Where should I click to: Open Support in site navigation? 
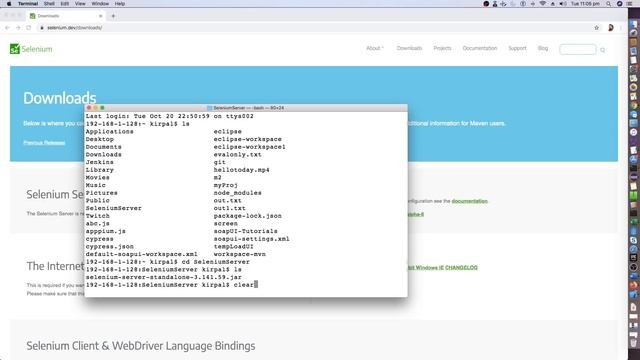pyautogui.click(x=517, y=48)
